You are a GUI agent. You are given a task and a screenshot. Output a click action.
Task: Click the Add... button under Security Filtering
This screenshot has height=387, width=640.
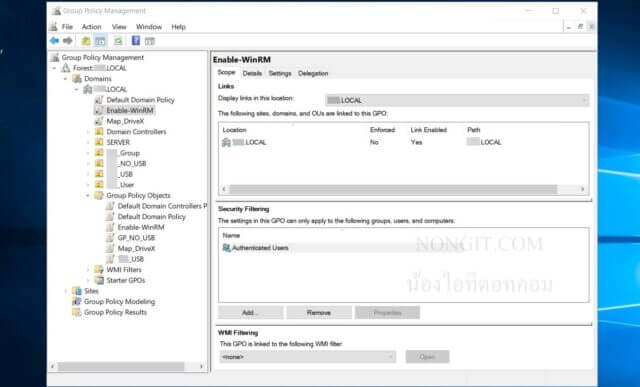250,313
